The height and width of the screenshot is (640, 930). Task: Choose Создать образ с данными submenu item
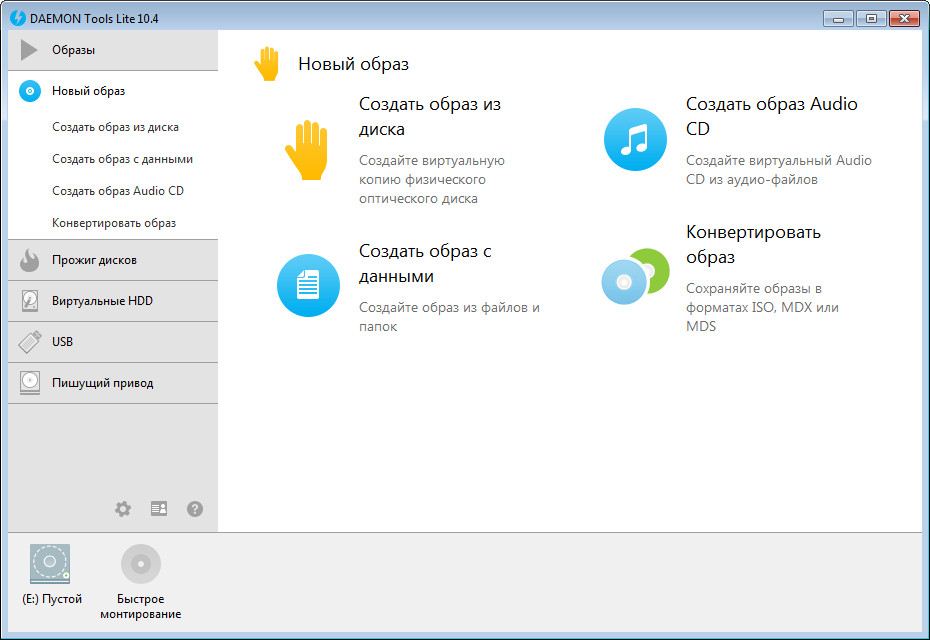tap(122, 159)
